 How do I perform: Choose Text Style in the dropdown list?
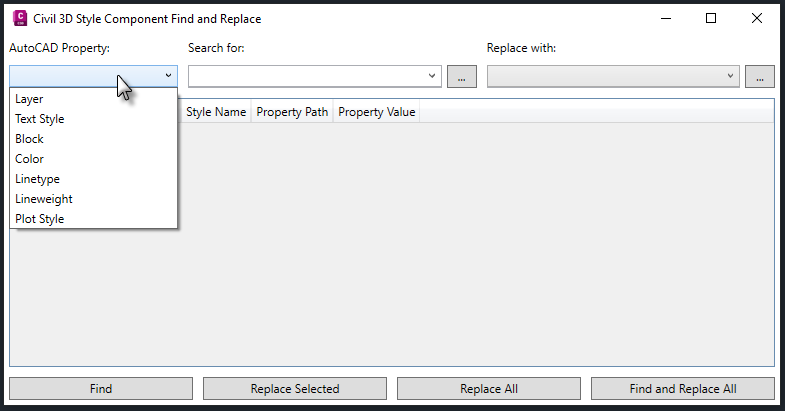39,119
